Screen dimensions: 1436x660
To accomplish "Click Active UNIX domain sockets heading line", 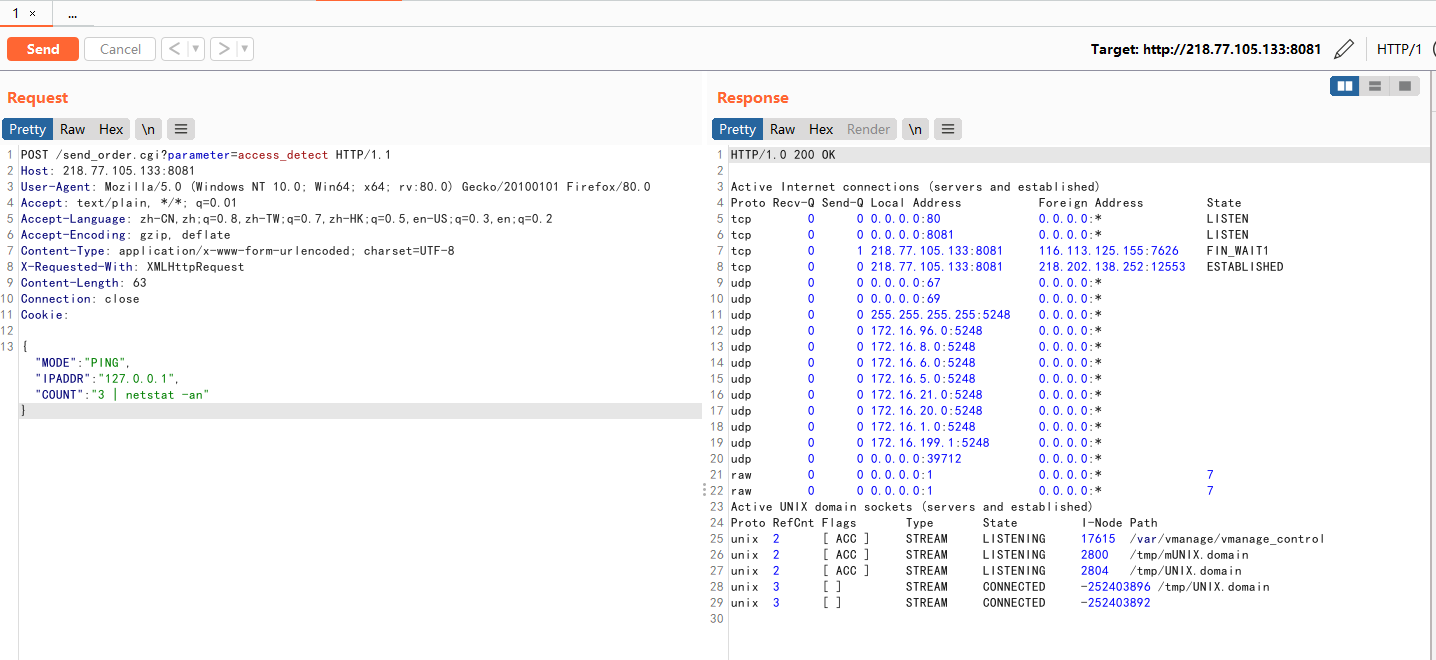I will click(x=912, y=507).
